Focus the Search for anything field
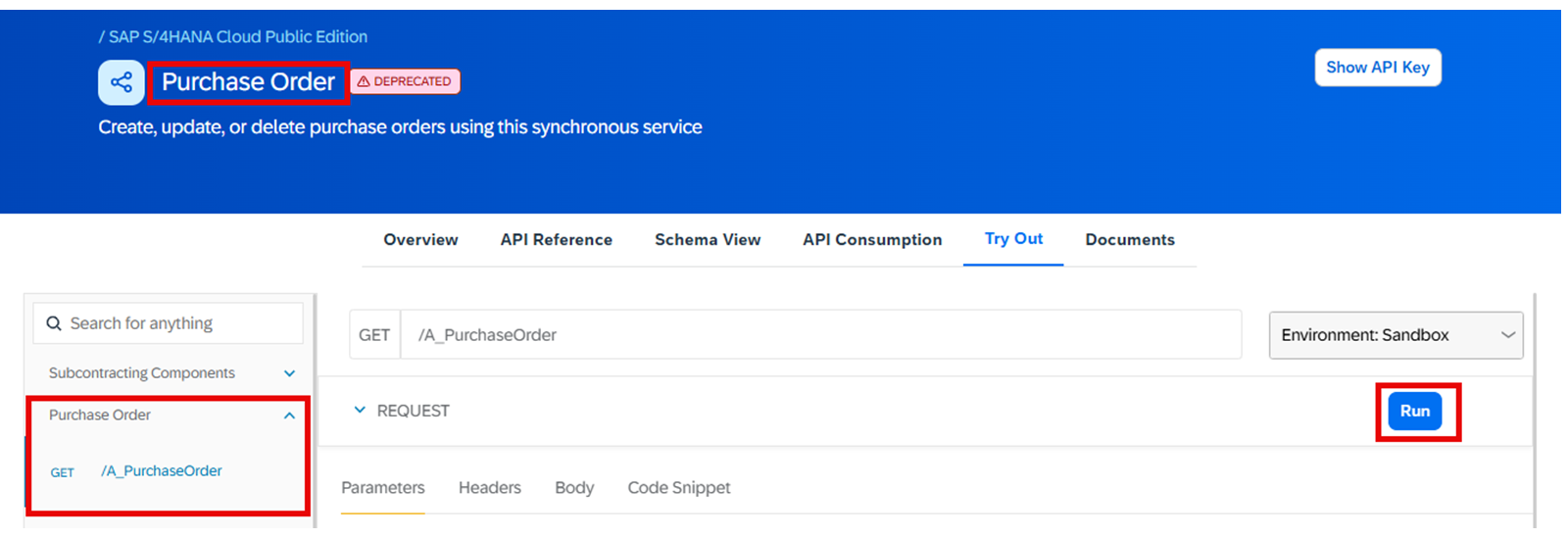The image size is (1568, 538). 169,323
